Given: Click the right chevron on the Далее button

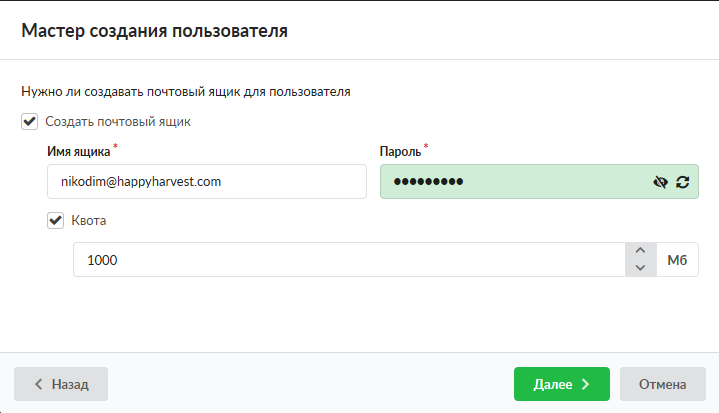Looking at the screenshot, I should (x=586, y=384).
